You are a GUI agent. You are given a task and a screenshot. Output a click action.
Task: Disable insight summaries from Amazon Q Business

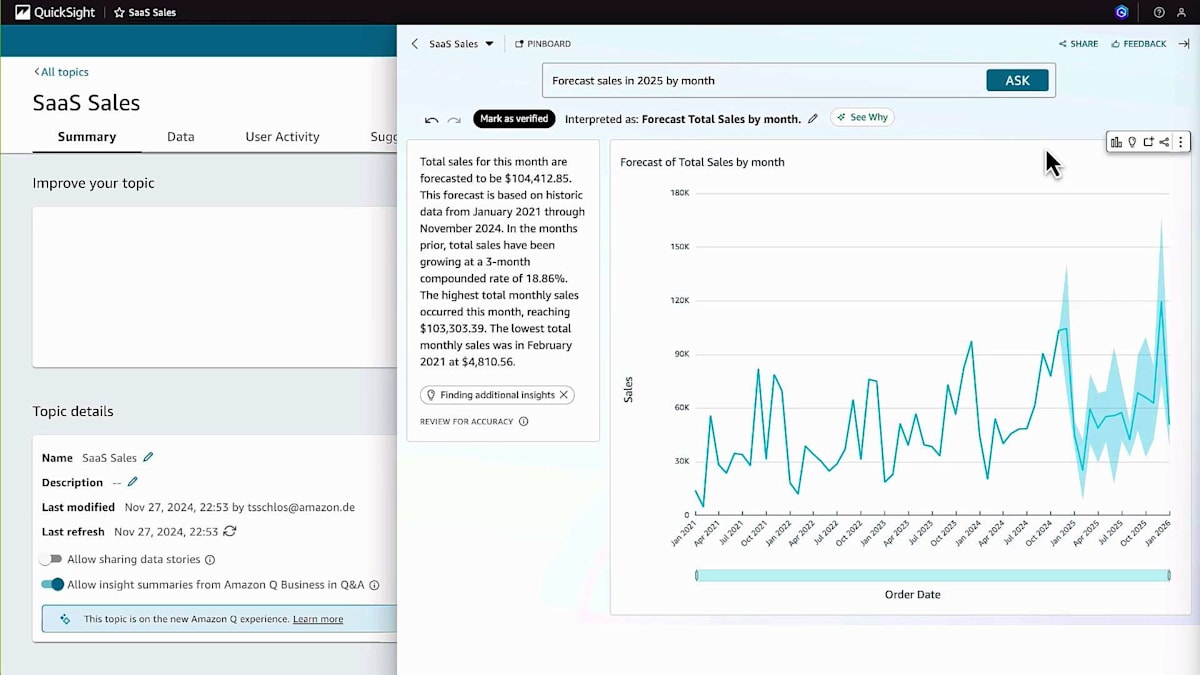[x=52, y=584]
